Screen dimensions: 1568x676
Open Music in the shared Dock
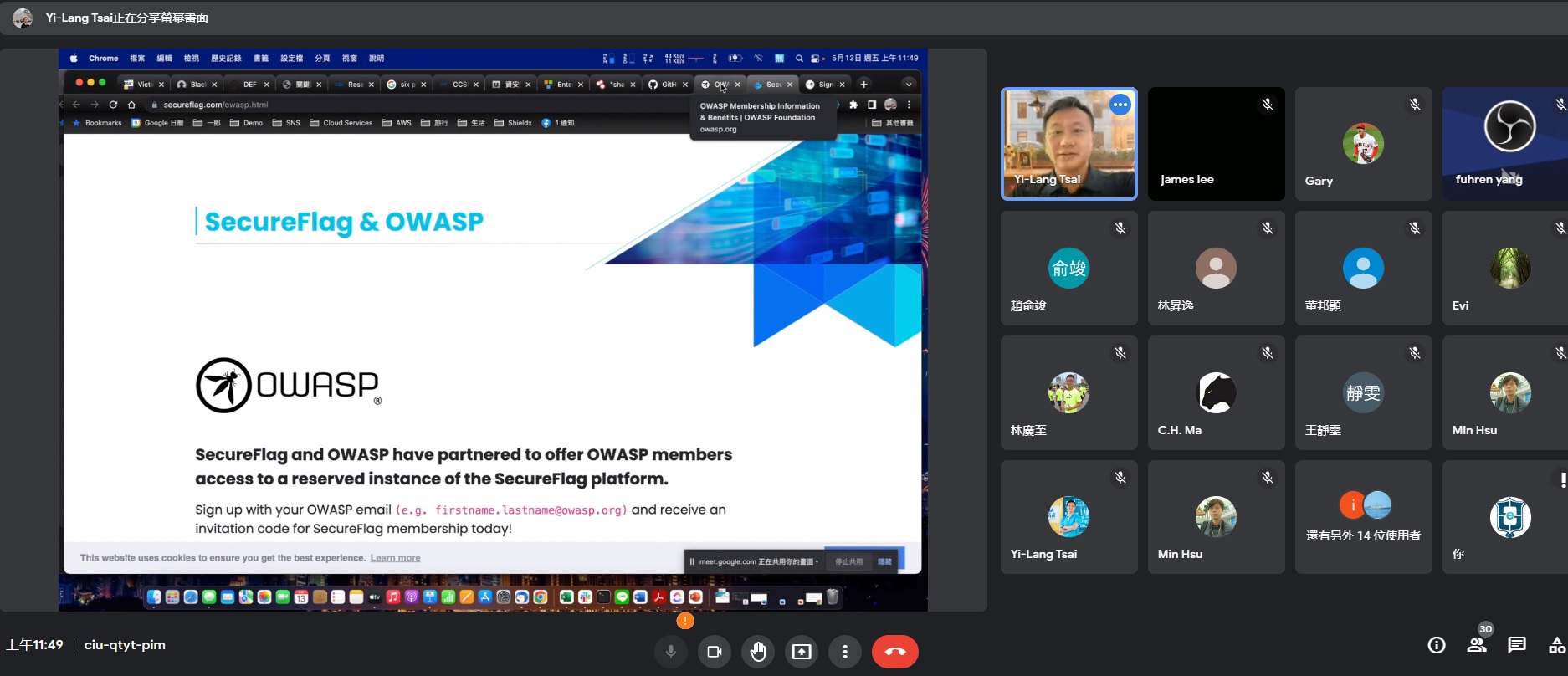[393, 597]
